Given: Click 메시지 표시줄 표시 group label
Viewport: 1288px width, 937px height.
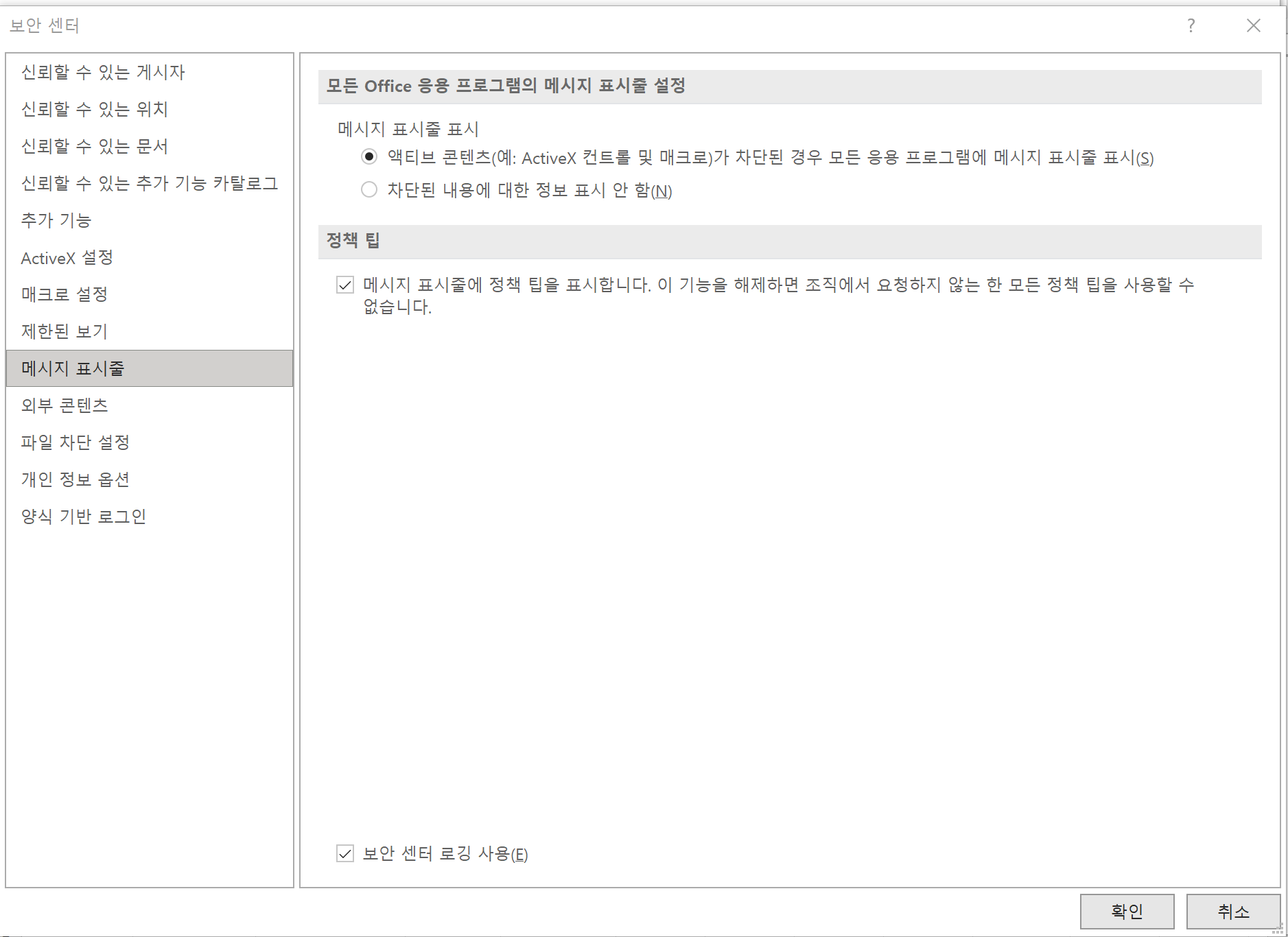Looking at the screenshot, I should coord(408,129).
